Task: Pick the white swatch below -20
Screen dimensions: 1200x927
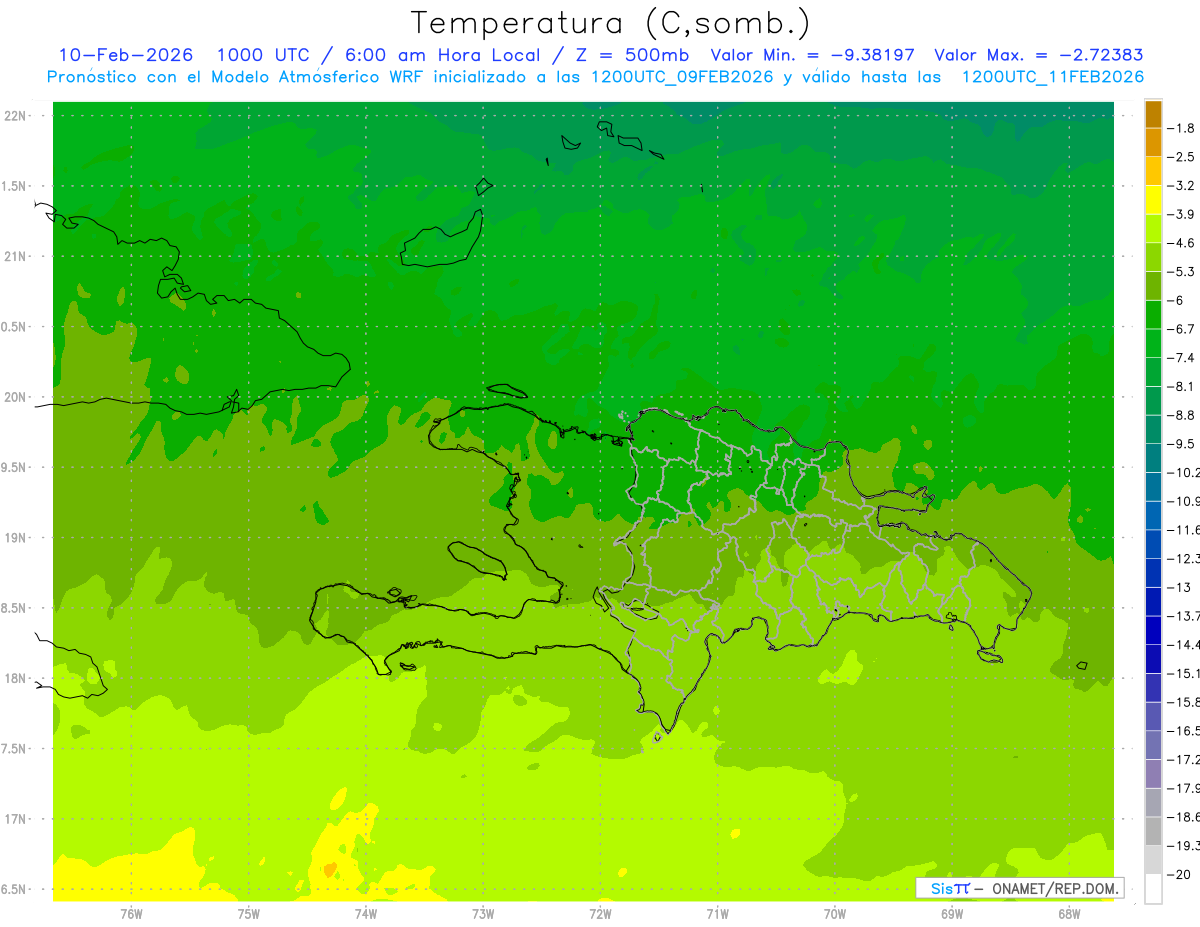Action: pos(1153,888)
